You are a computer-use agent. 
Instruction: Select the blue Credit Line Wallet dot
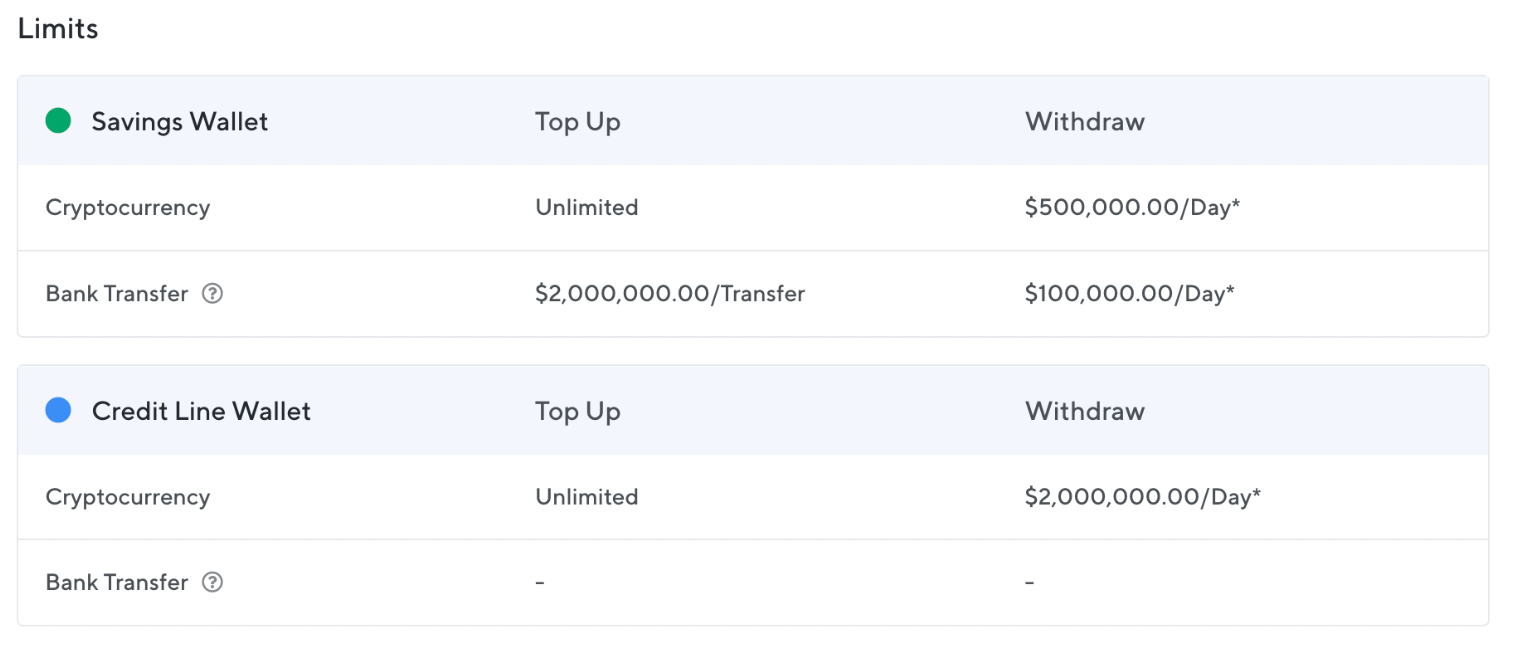59,410
